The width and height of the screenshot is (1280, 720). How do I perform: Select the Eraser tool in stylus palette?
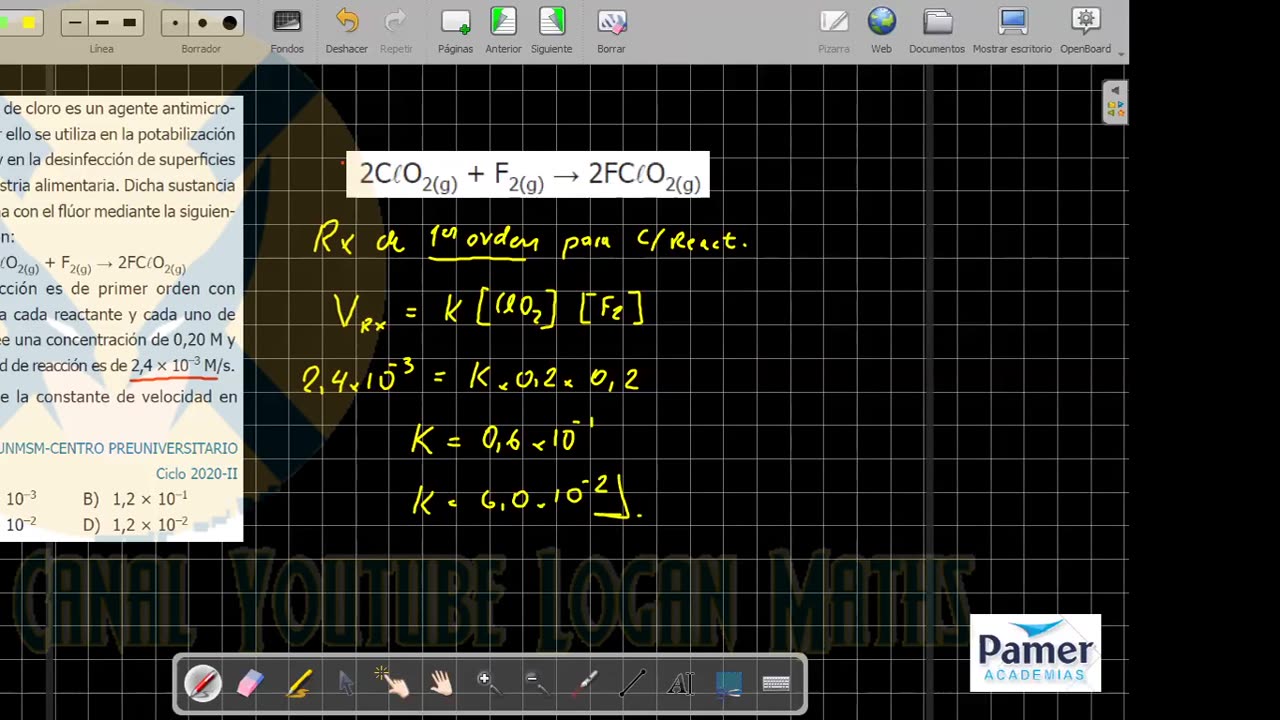pyautogui.click(x=250, y=684)
